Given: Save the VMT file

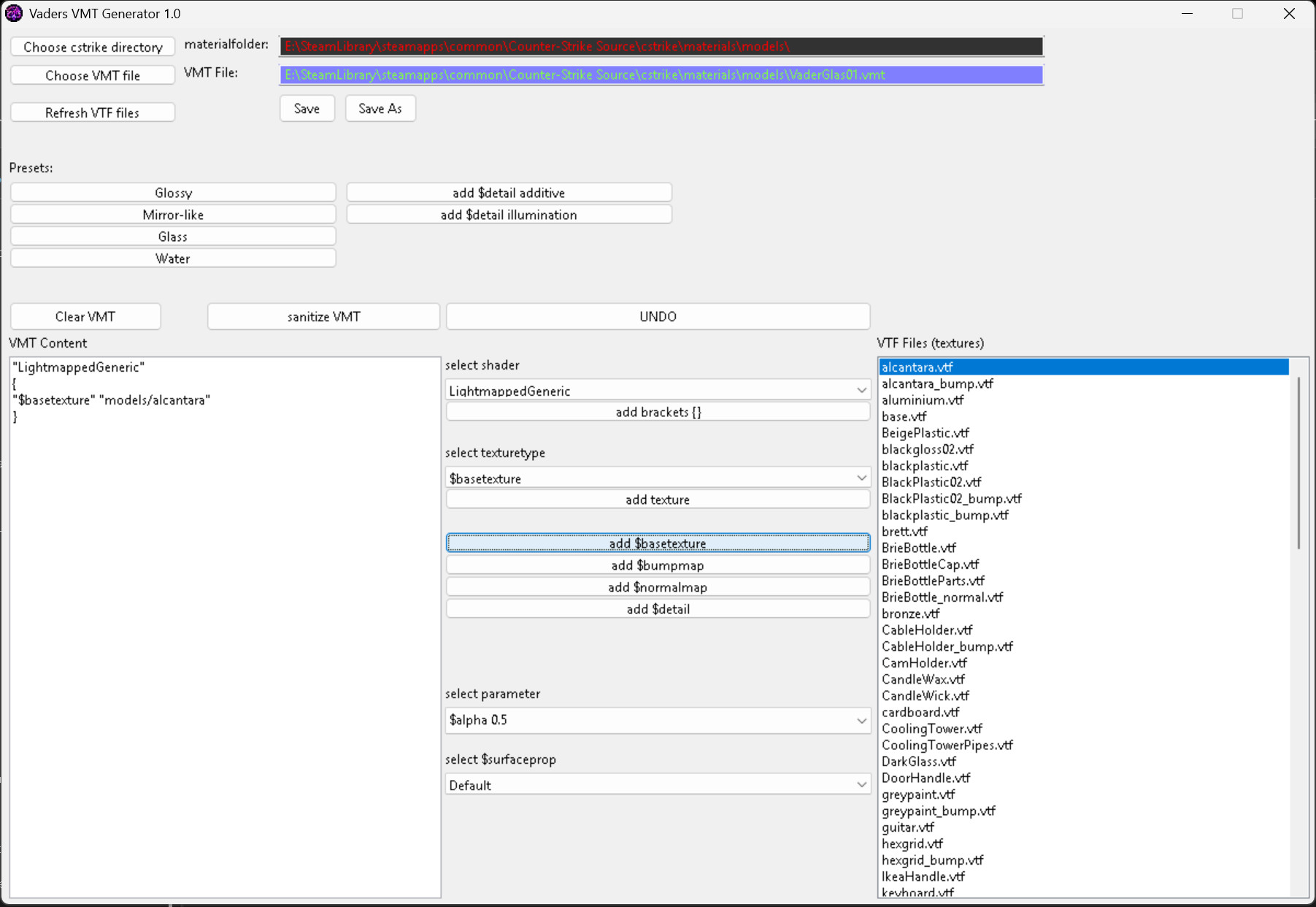Looking at the screenshot, I should pyautogui.click(x=307, y=109).
